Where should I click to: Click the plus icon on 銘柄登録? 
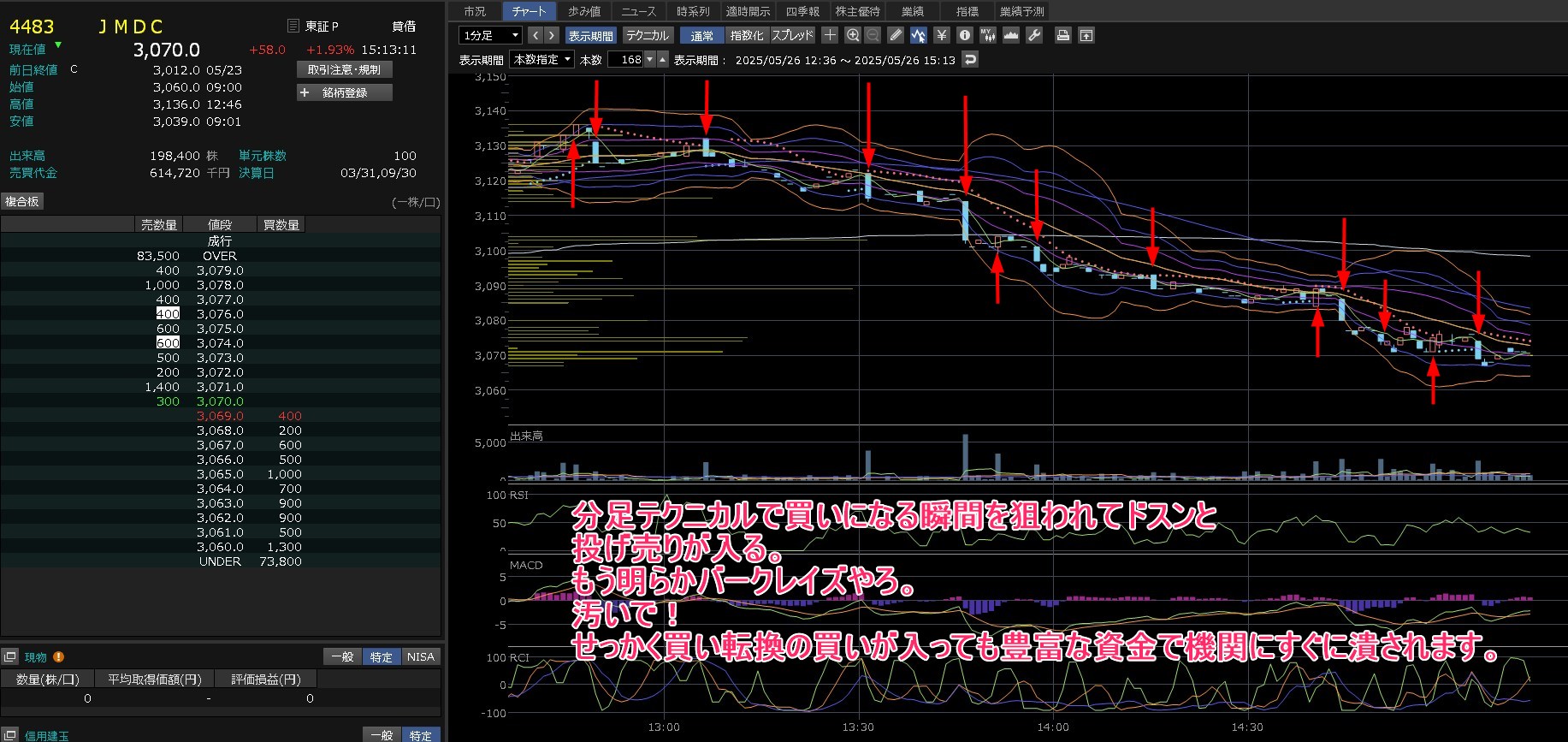[305, 92]
